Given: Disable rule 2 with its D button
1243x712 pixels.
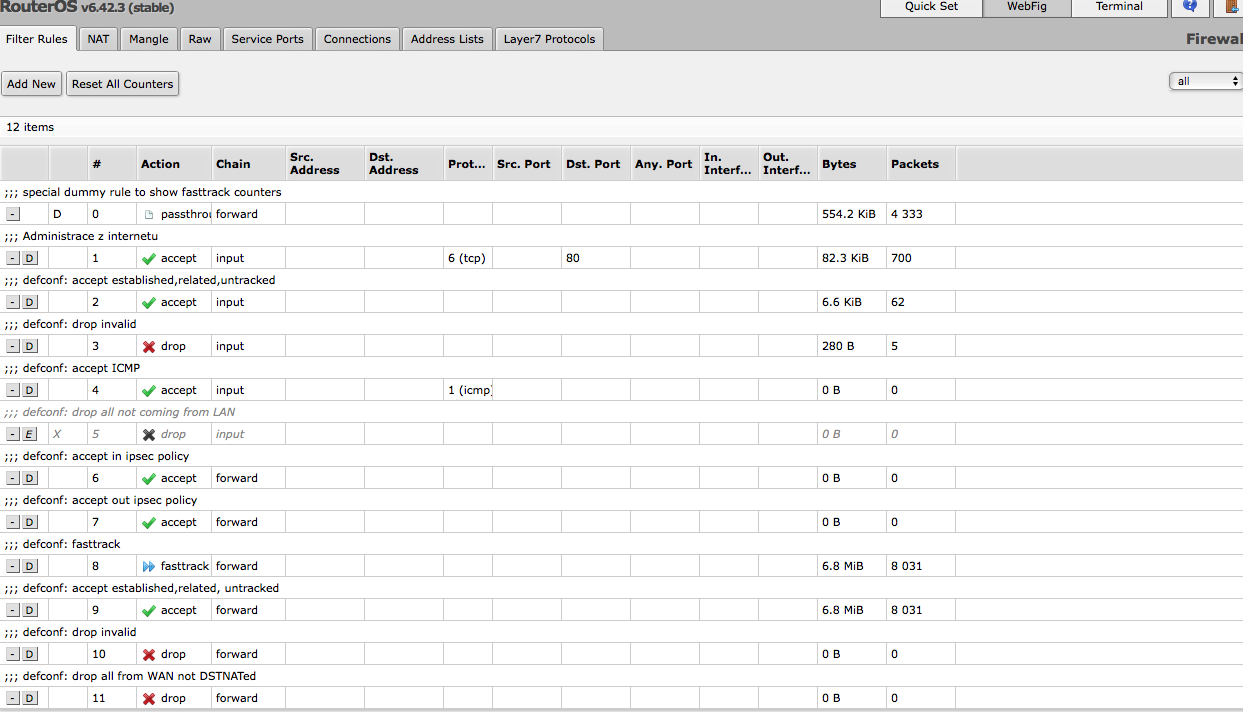Looking at the screenshot, I should point(30,302).
